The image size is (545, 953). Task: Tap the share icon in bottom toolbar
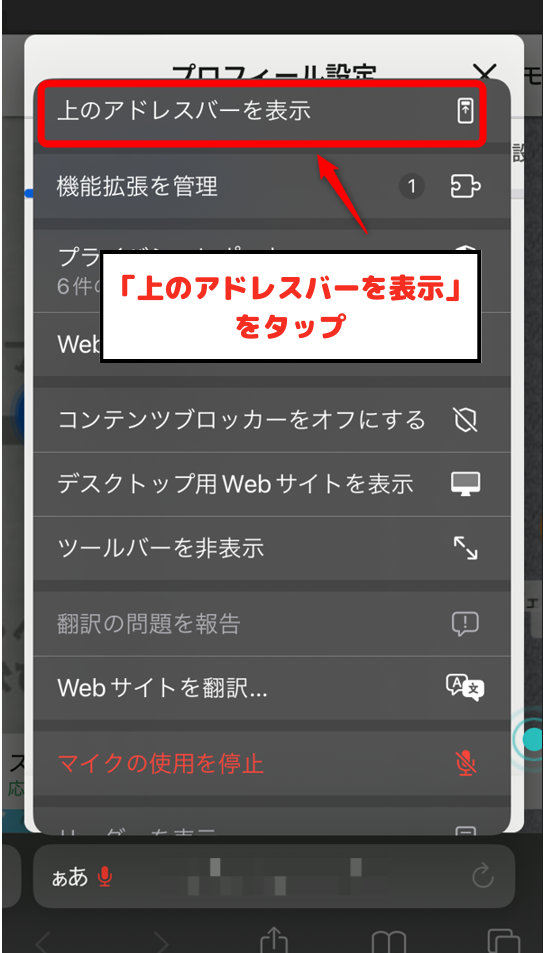click(x=273, y=939)
